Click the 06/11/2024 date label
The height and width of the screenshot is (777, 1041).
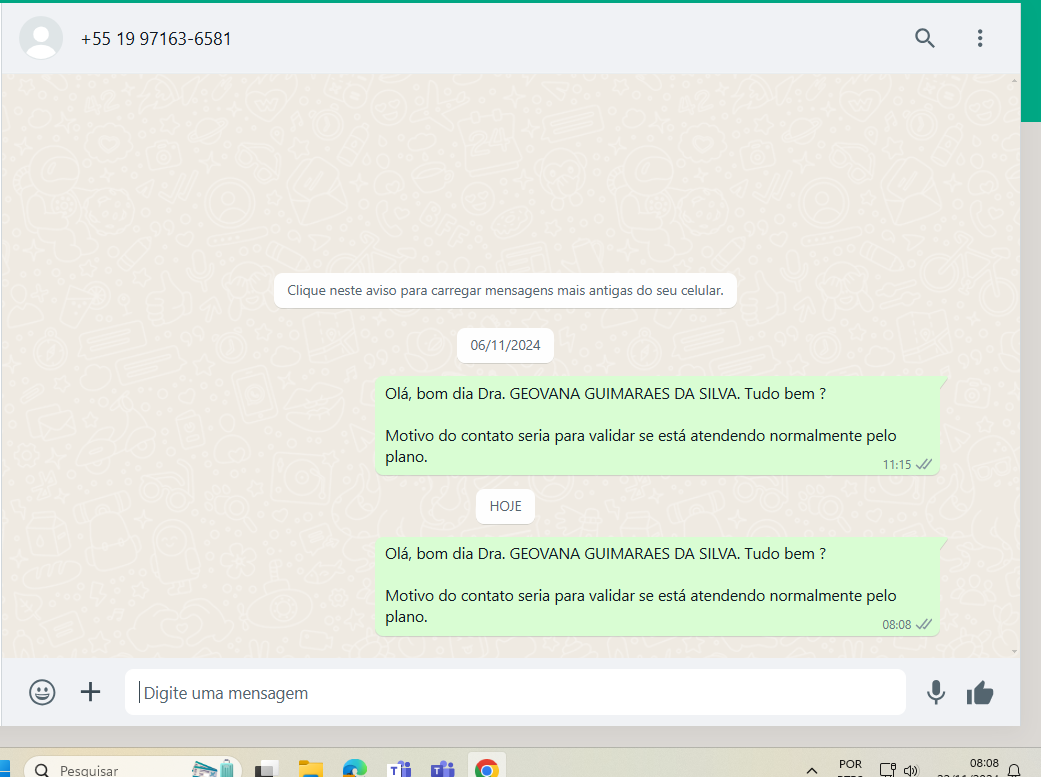pyautogui.click(x=505, y=346)
